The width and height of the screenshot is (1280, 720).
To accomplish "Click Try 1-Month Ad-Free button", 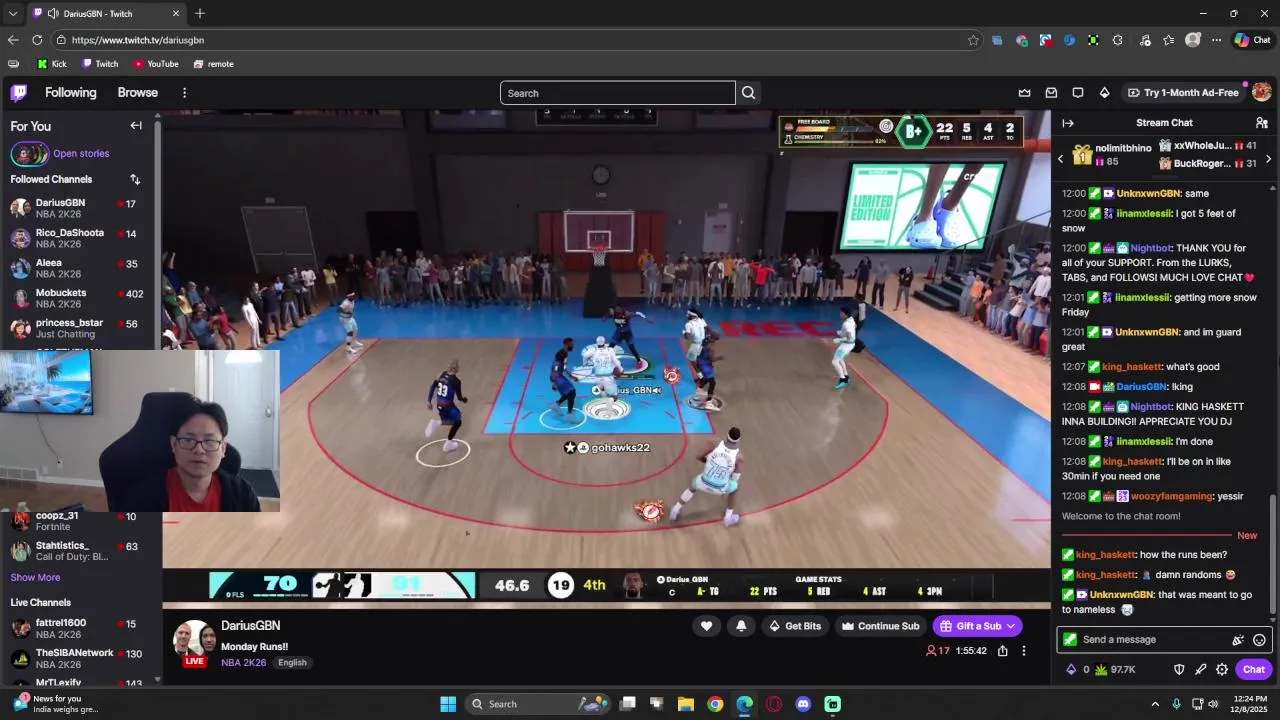I will 1183,93.
